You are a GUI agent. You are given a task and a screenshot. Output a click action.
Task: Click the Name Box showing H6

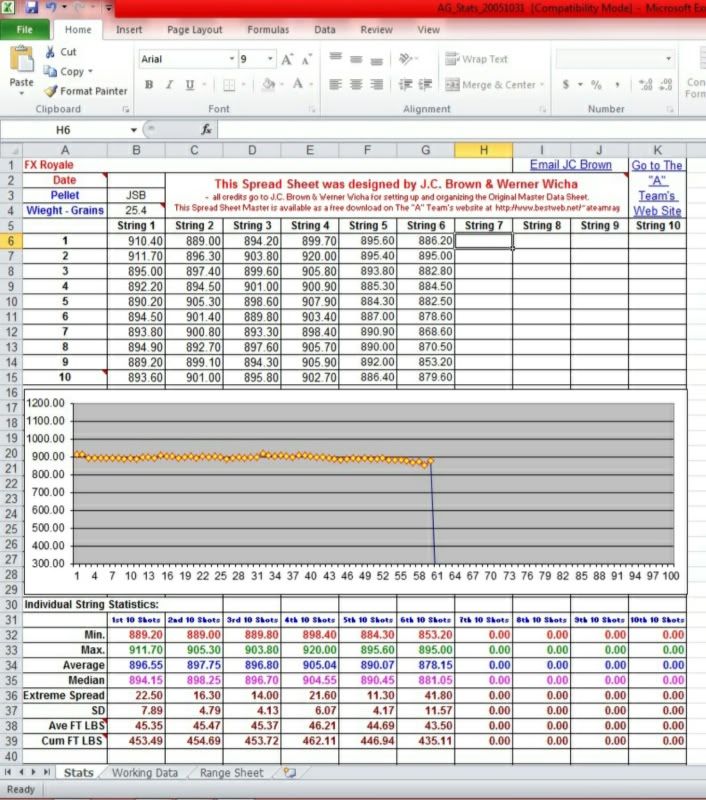(63, 130)
